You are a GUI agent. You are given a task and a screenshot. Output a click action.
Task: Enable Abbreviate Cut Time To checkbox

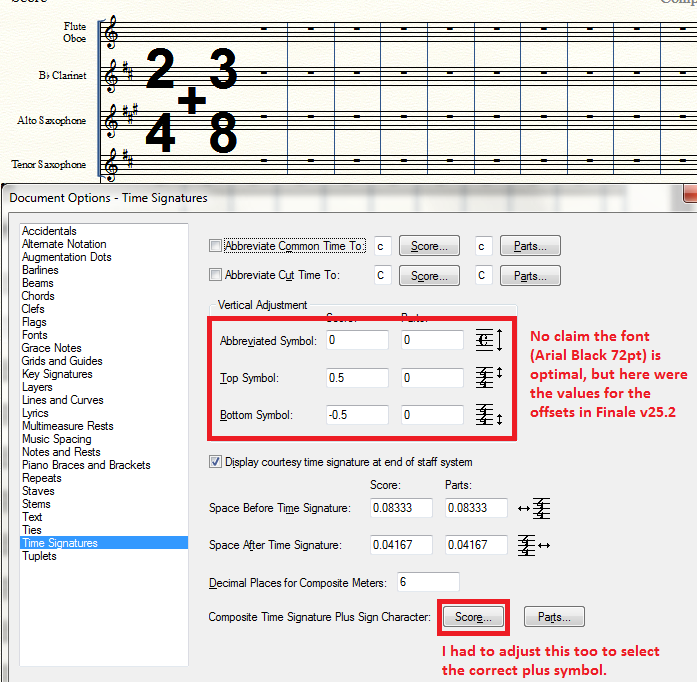point(216,275)
